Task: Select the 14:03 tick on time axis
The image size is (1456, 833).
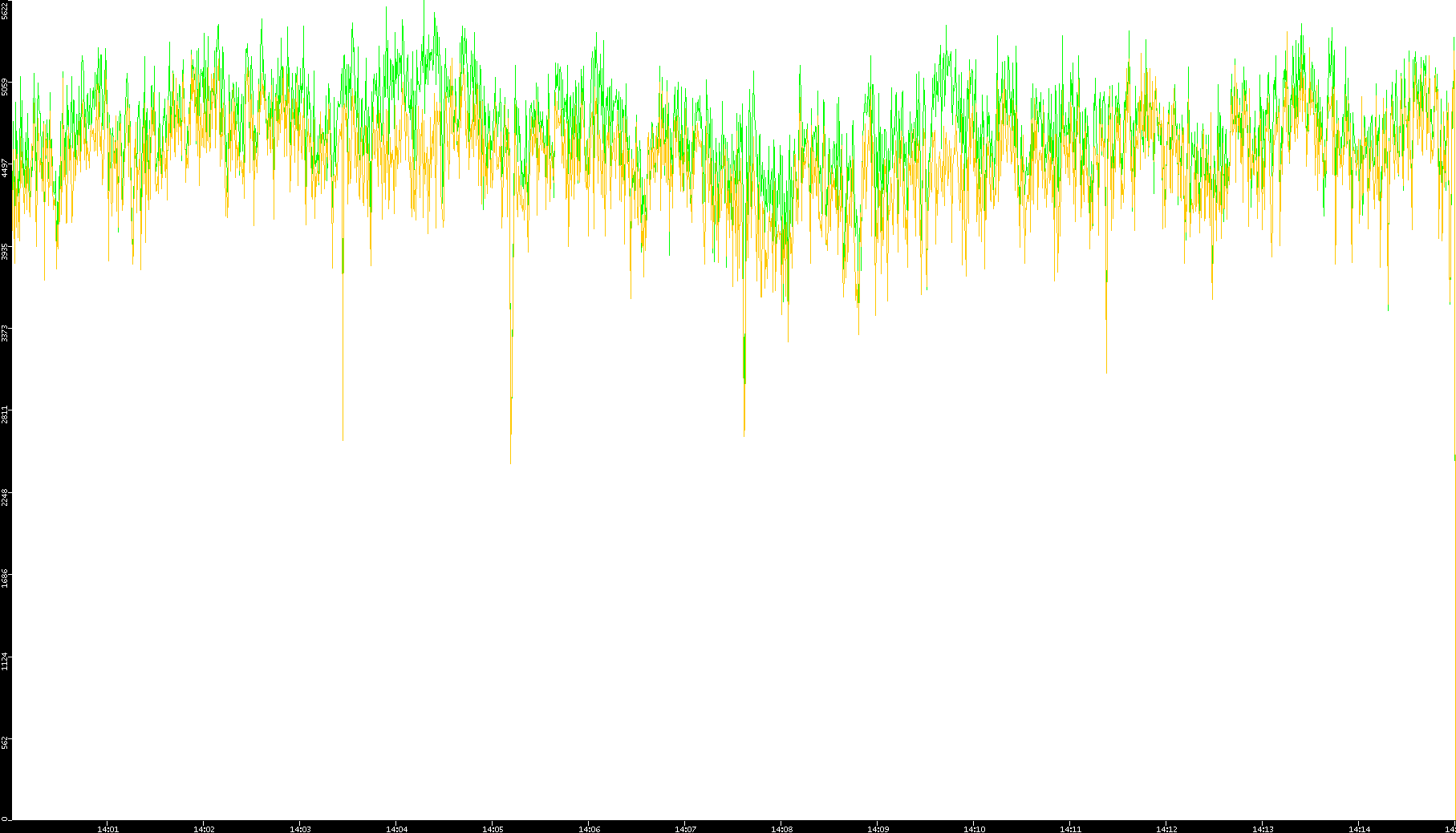Action: click(x=300, y=829)
